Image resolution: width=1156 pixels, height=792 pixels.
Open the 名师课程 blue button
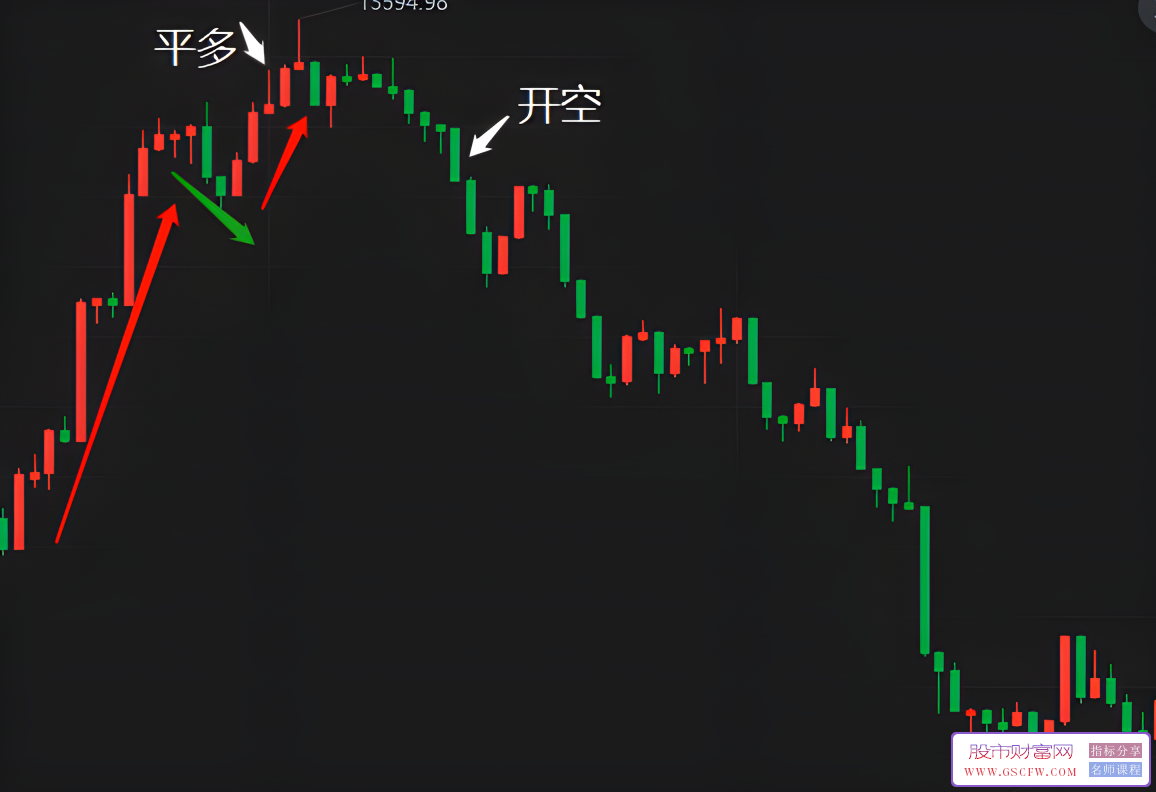point(1115,770)
